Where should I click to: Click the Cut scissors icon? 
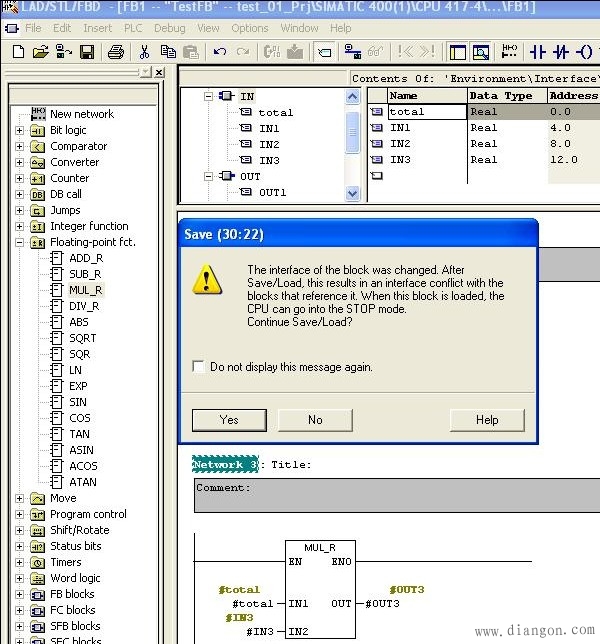click(145, 52)
